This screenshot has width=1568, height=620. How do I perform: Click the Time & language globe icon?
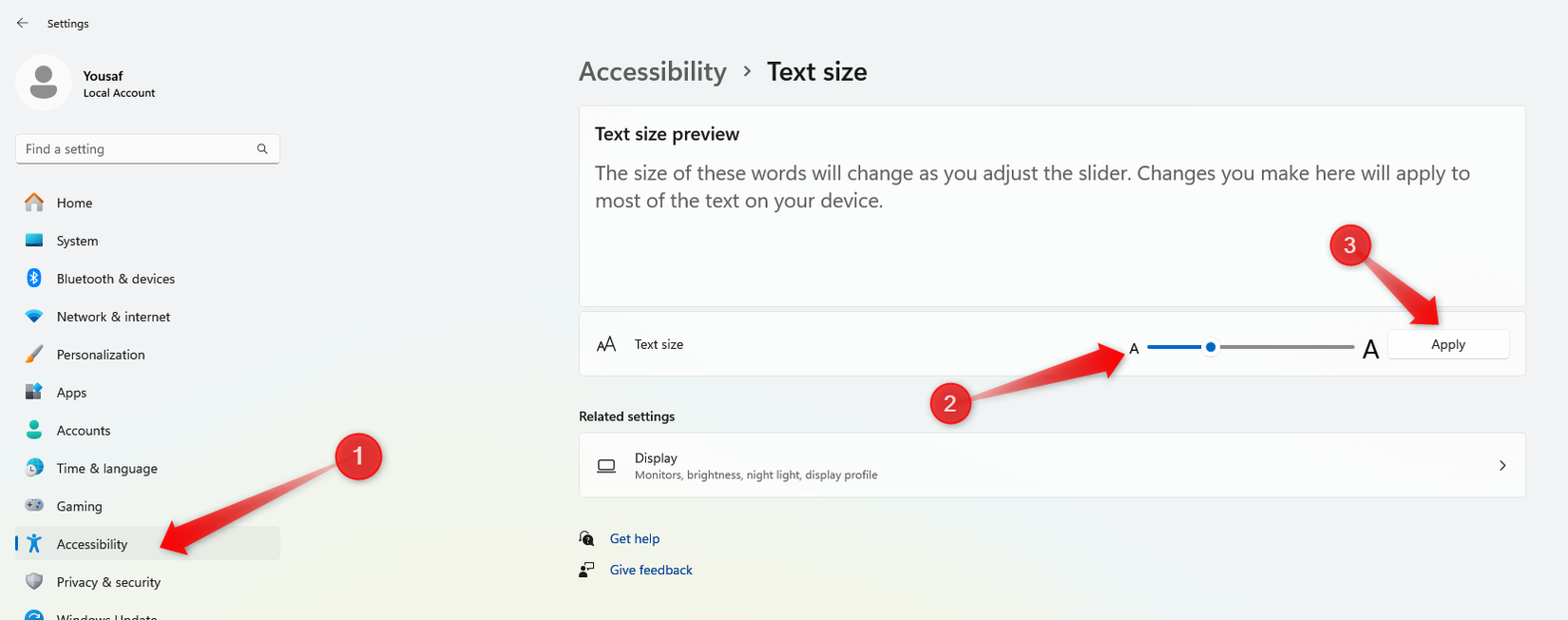34,468
